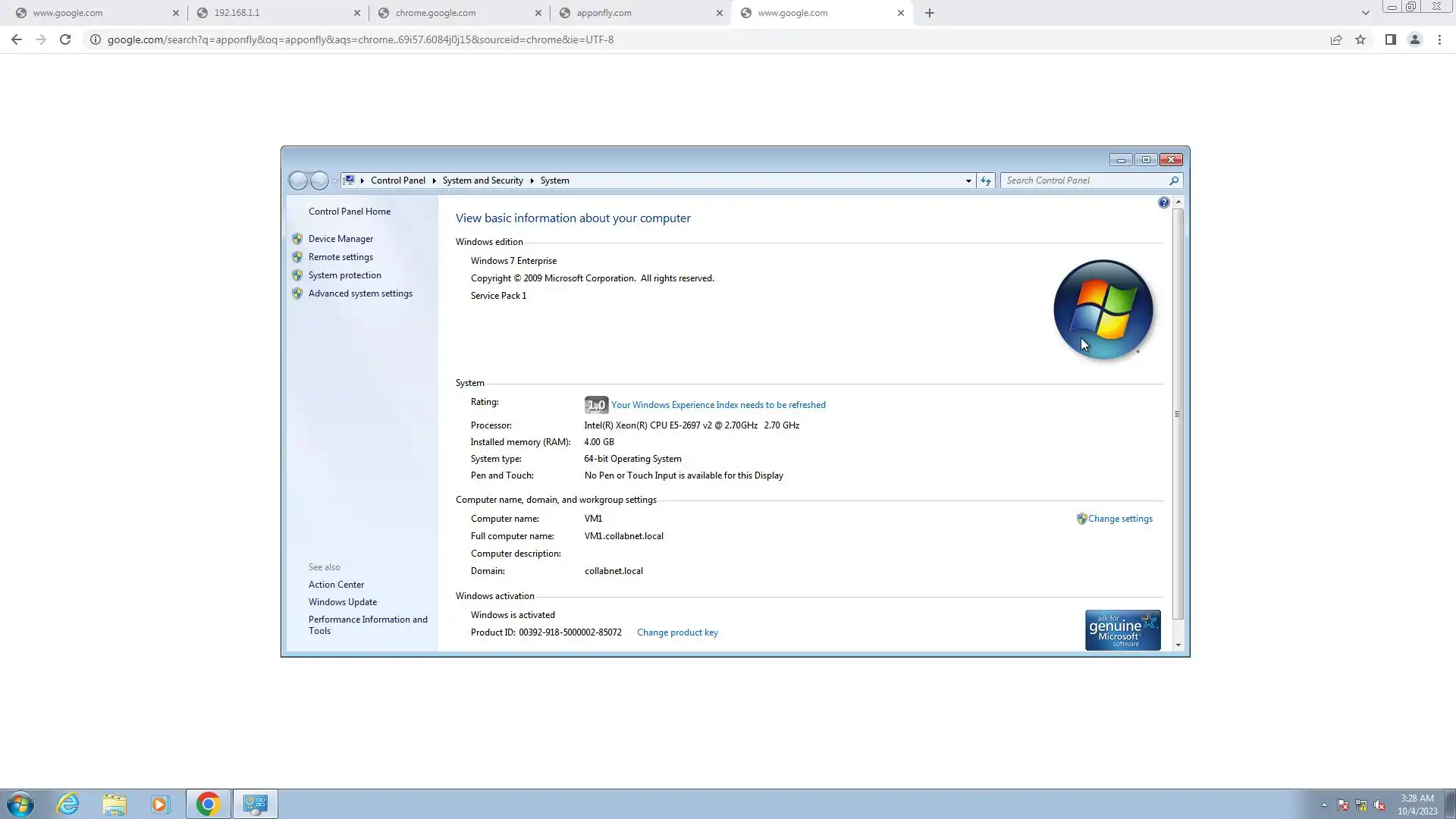
Task: Open Chrome three-dot menu
Action: coord(1439,39)
